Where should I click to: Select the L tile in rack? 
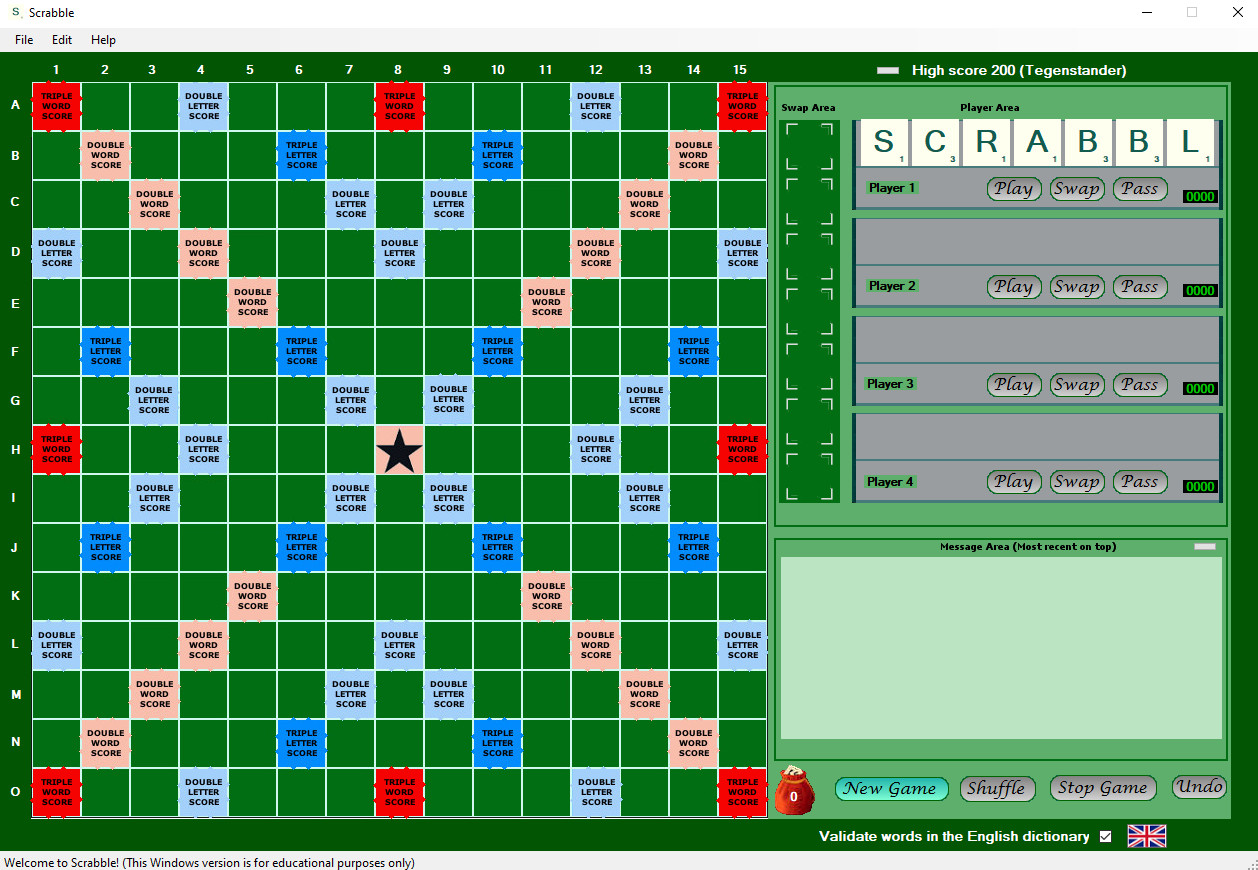(x=1190, y=143)
